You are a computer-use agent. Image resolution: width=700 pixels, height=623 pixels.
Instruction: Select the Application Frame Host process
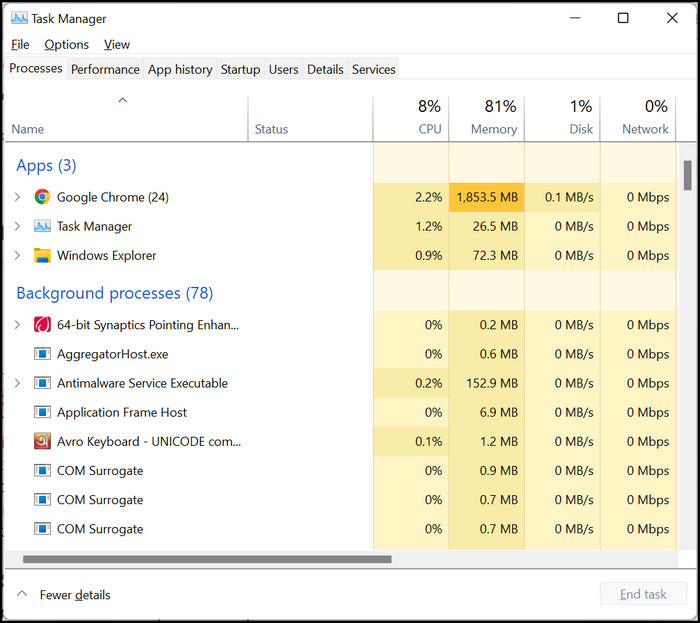pos(122,412)
